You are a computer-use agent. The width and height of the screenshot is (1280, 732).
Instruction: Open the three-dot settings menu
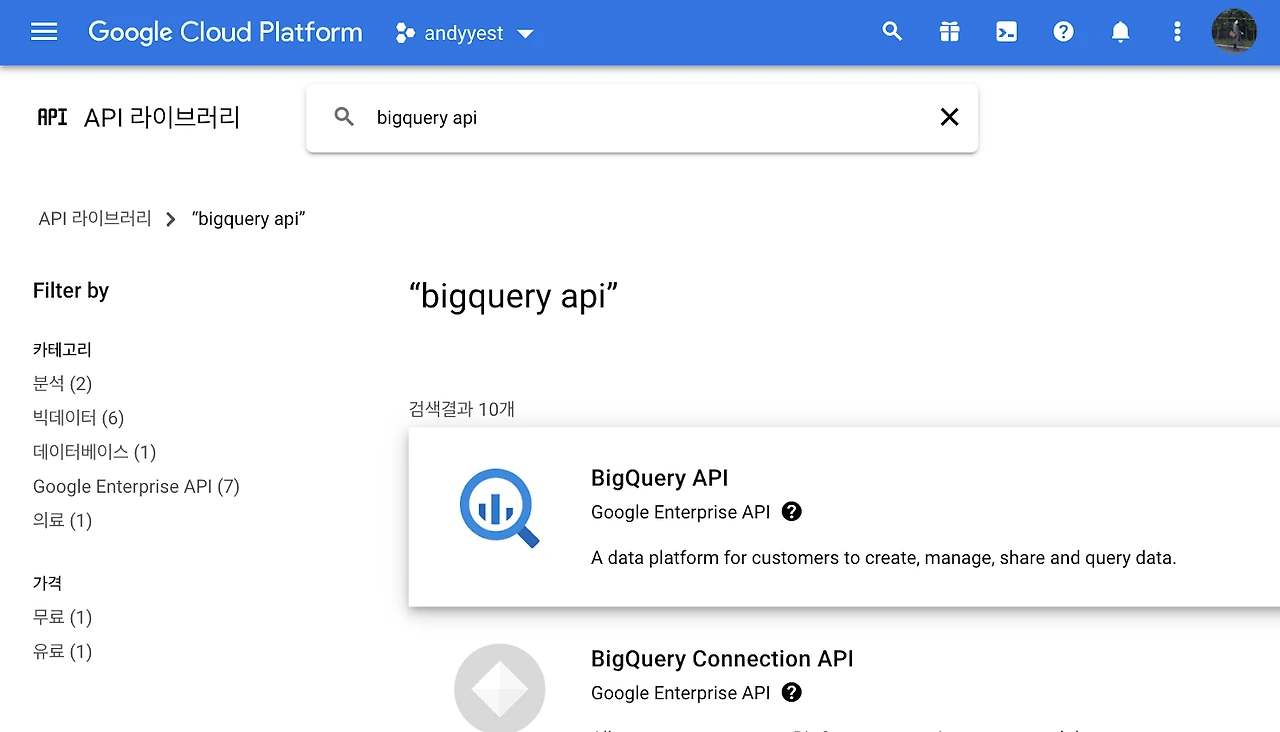pyautogui.click(x=1177, y=32)
